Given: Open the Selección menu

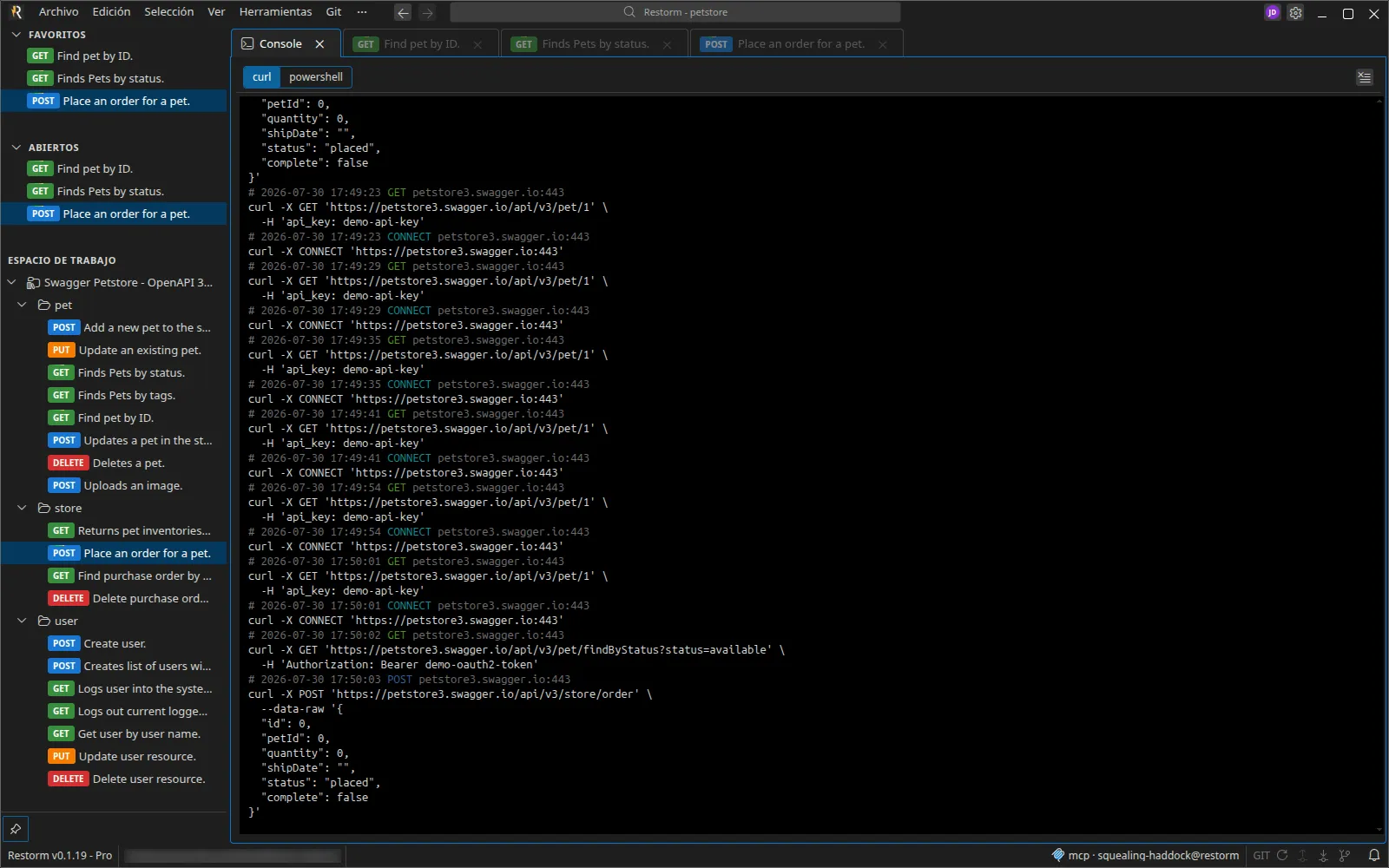Looking at the screenshot, I should pyautogui.click(x=169, y=12).
